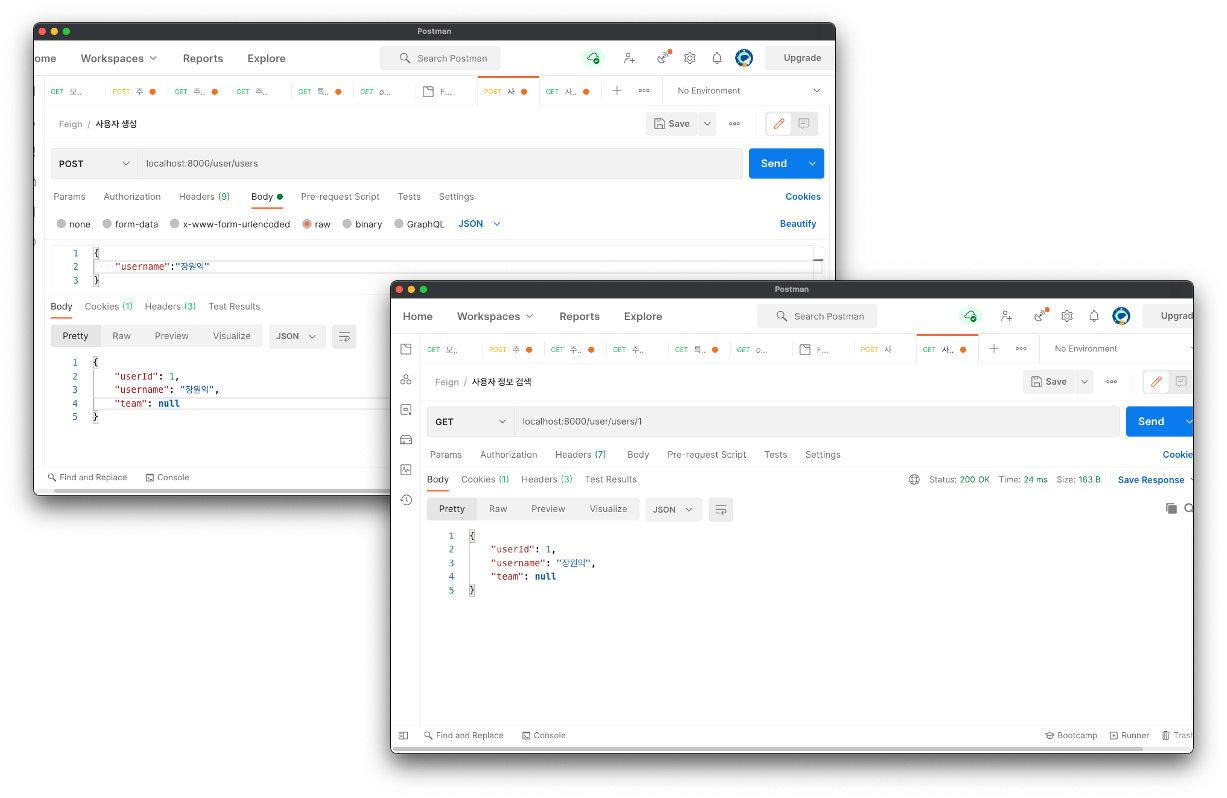Open Environments sidebar icon in front window
Image resolution: width=1227 pixels, height=798 pixels.
tap(405, 409)
